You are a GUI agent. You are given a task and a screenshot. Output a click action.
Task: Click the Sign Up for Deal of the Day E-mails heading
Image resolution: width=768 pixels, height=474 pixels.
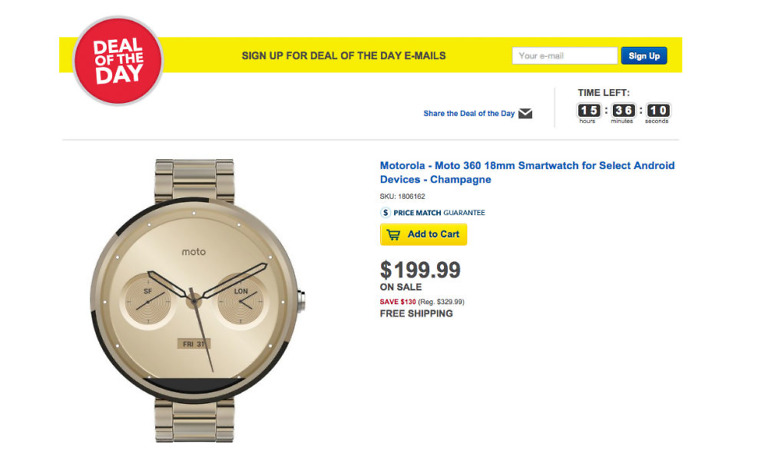(344, 56)
